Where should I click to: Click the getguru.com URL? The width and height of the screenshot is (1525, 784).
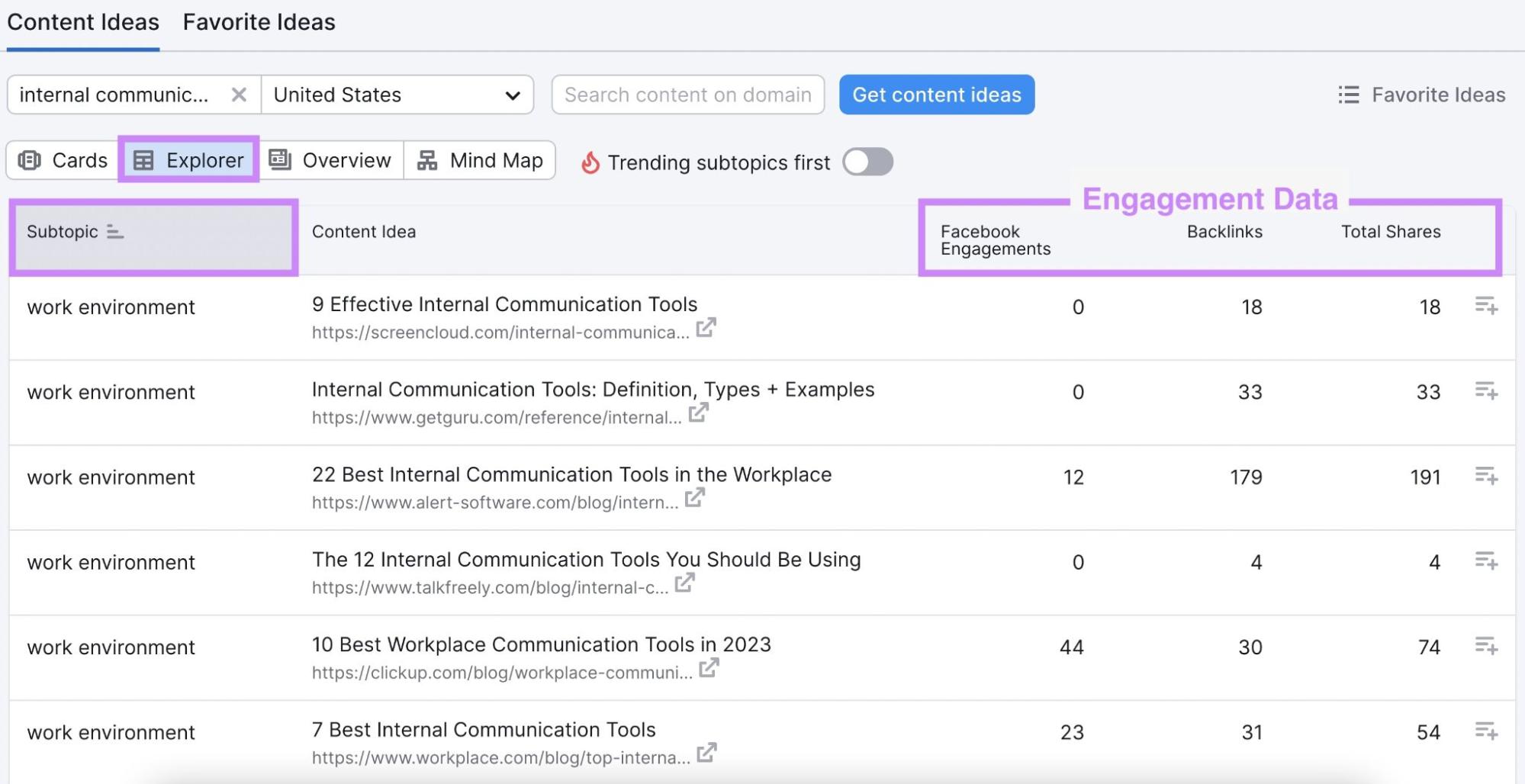pos(497,418)
